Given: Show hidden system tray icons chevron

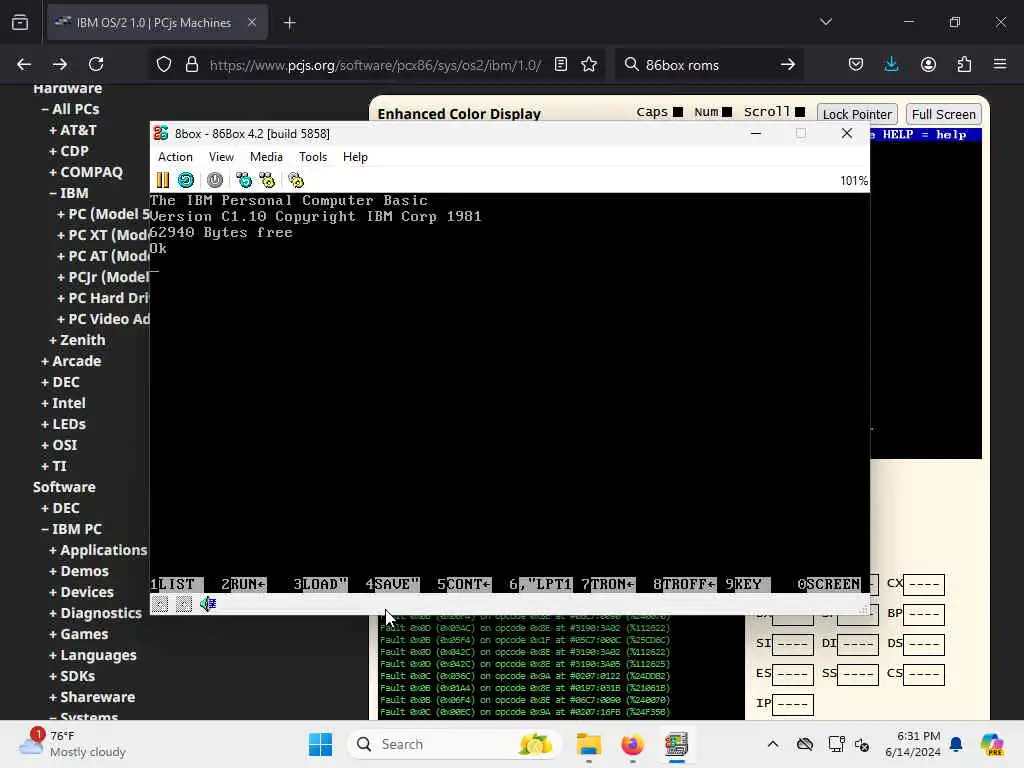Looking at the screenshot, I should 773,744.
